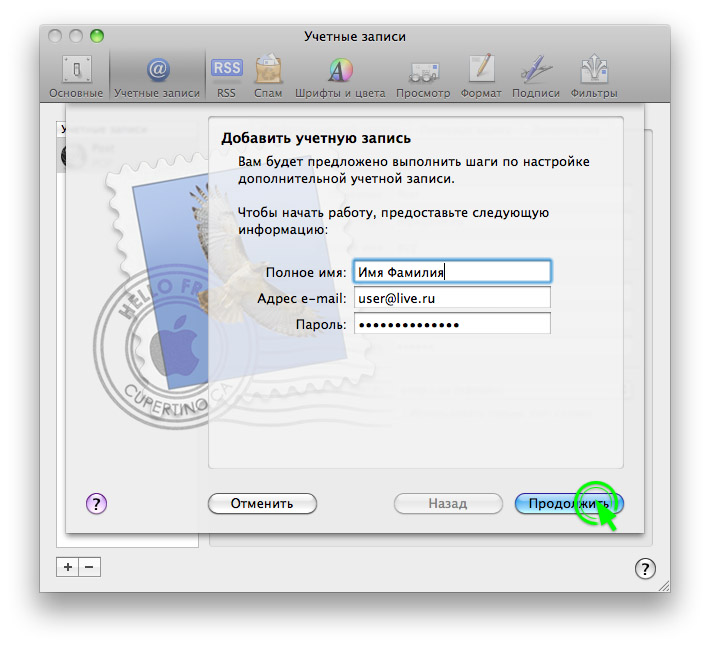The height and width of the screenshot is (647, 710).
Task: Add an account with the plus button
Action: pyautogui.click(x=68, y=567)
